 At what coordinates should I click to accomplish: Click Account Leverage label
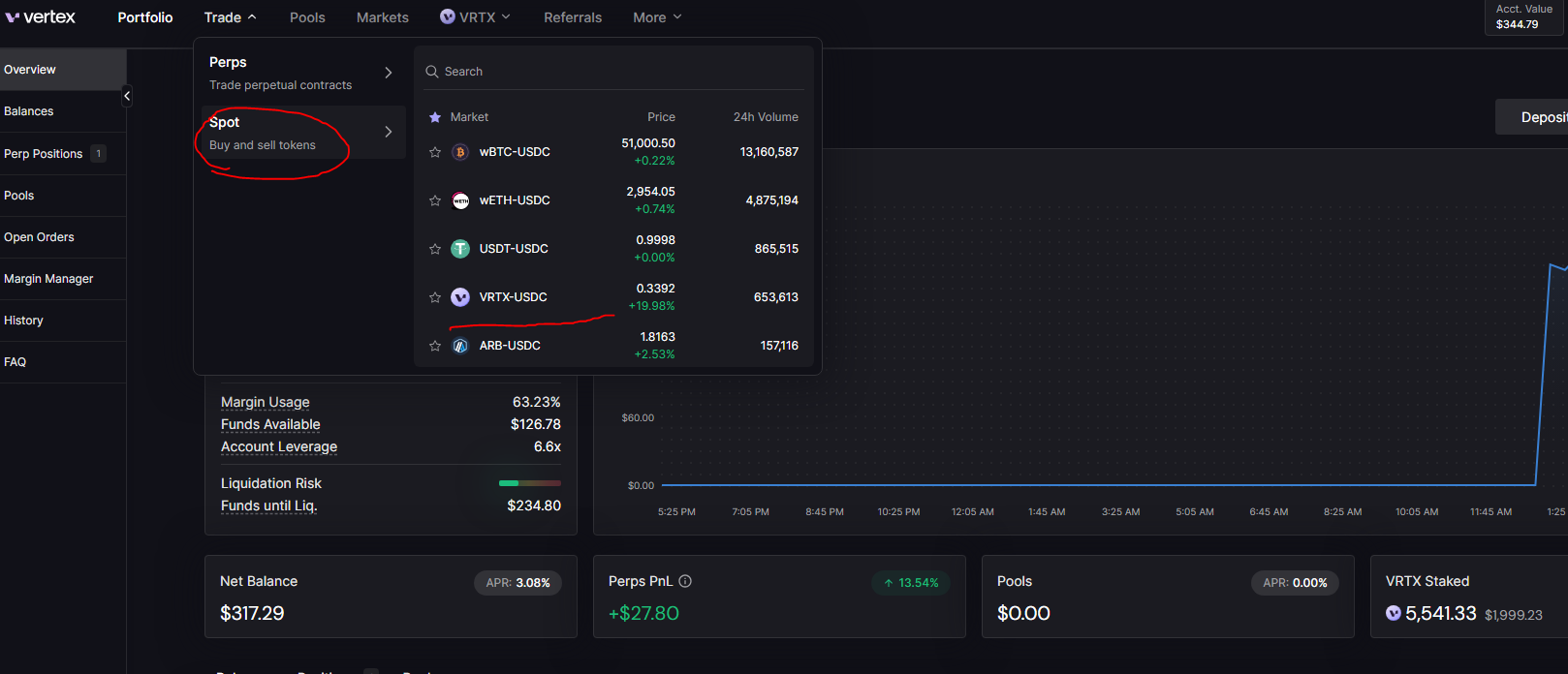point(279,446)
